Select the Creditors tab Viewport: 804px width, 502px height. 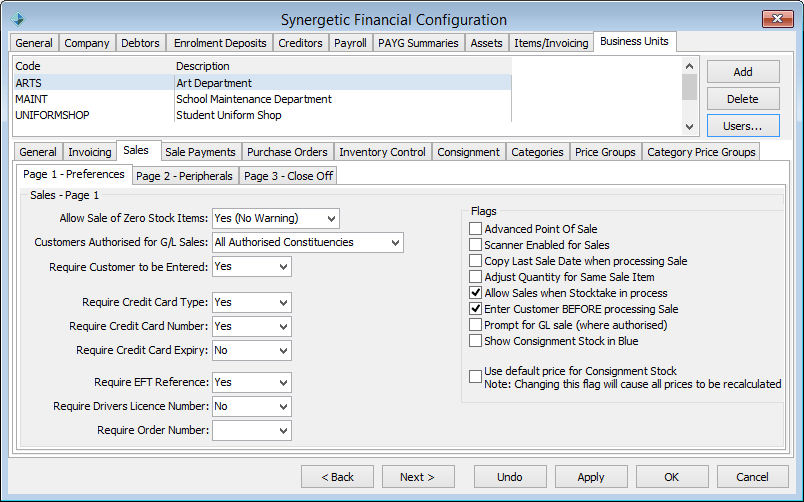[x=300, y=43]
